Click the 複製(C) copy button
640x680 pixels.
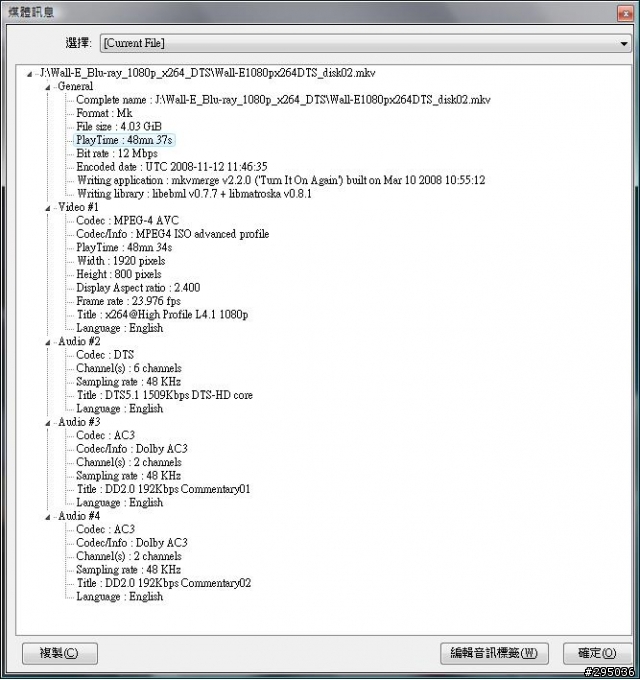tap(59, 653)
